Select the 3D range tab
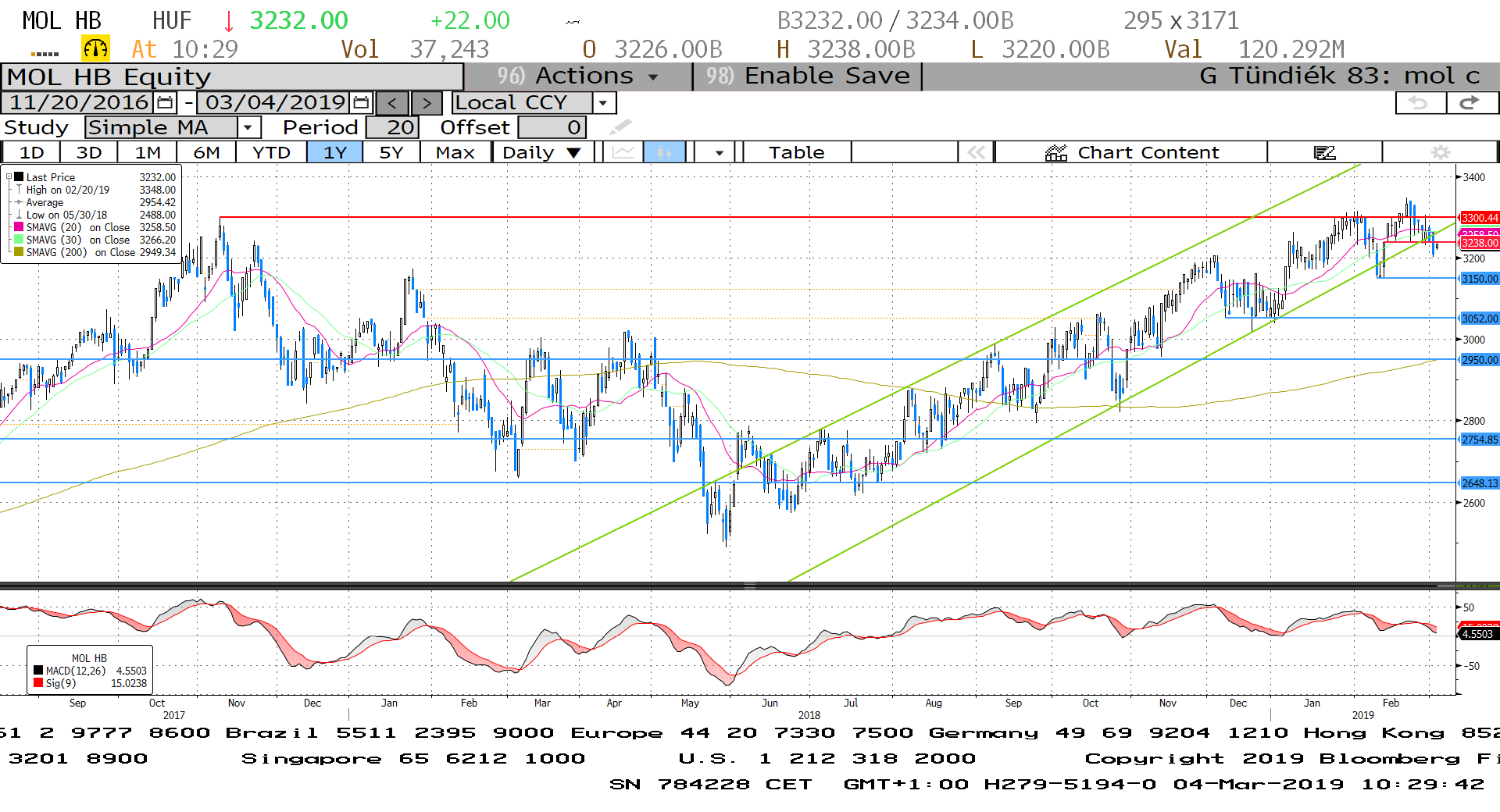Screen dimensions: 1500x812 pyautogui.click(x=88, y=152)
